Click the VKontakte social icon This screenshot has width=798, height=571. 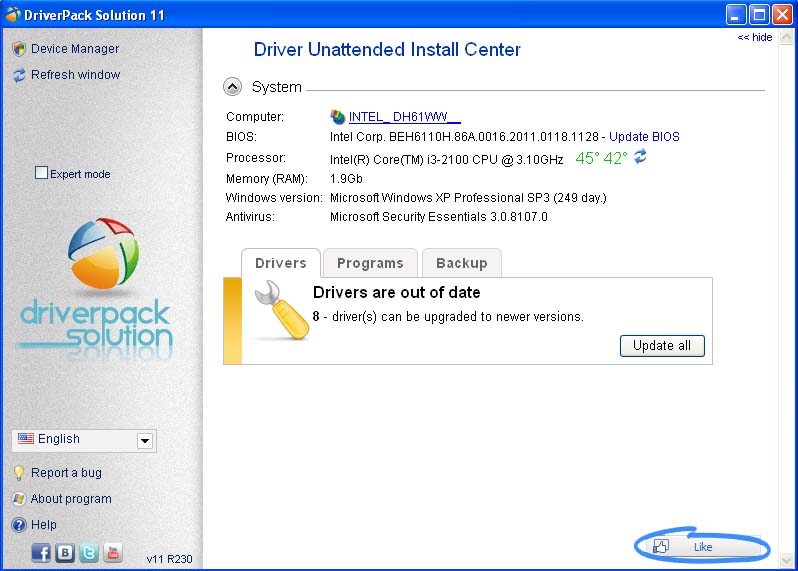65,552
